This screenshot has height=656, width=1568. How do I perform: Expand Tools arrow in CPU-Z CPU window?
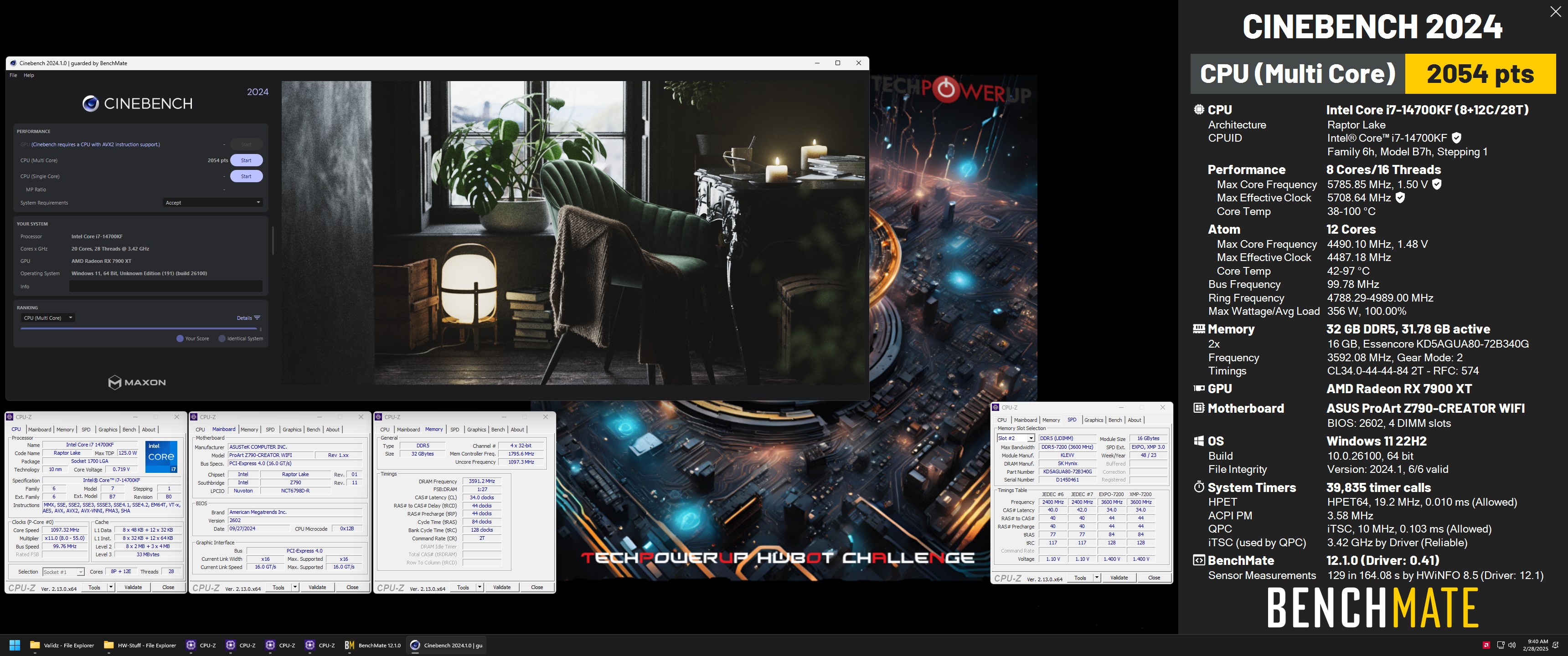point(111,587)
